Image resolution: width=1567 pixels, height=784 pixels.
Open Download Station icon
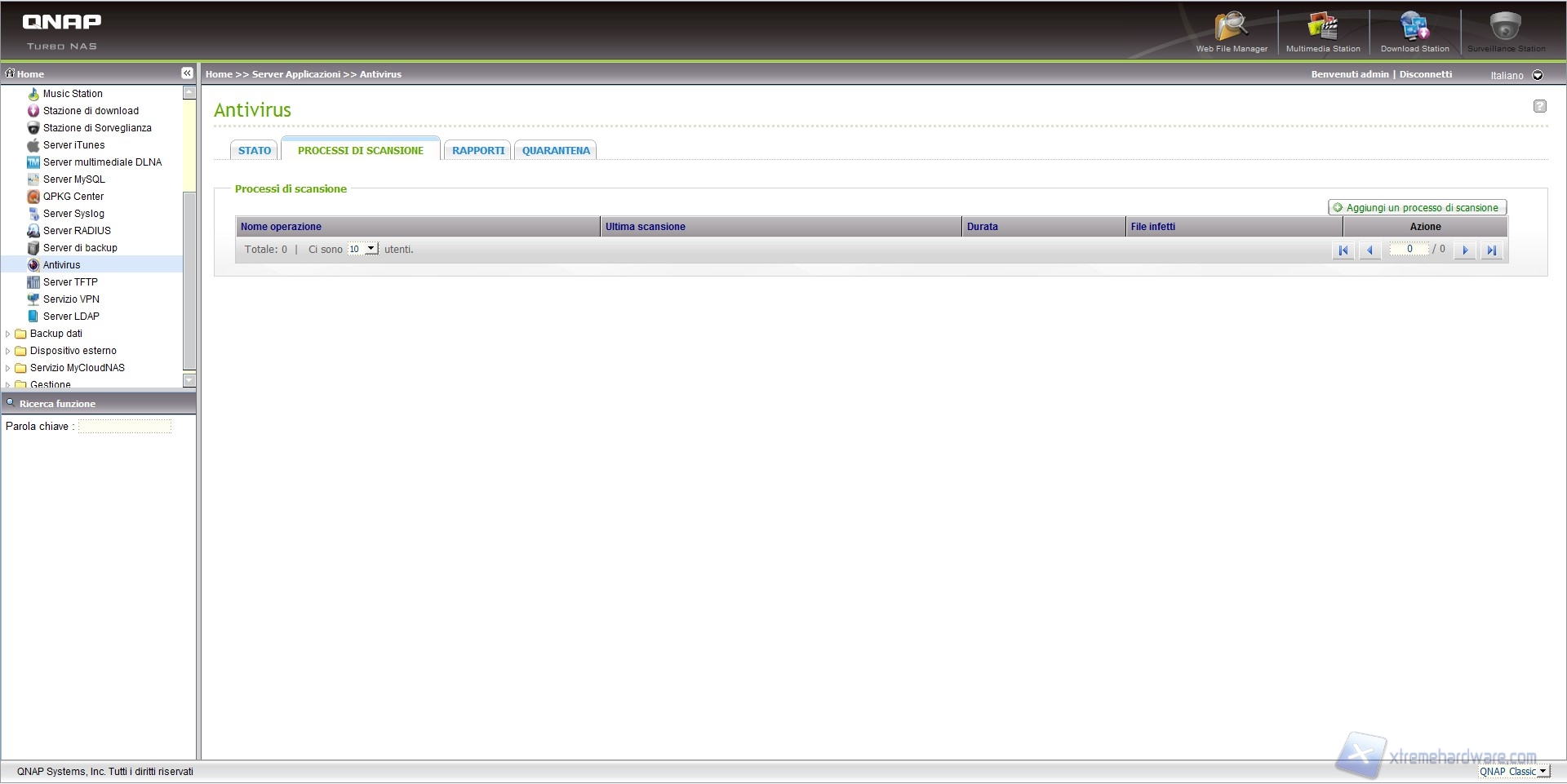coord(1414,30)
